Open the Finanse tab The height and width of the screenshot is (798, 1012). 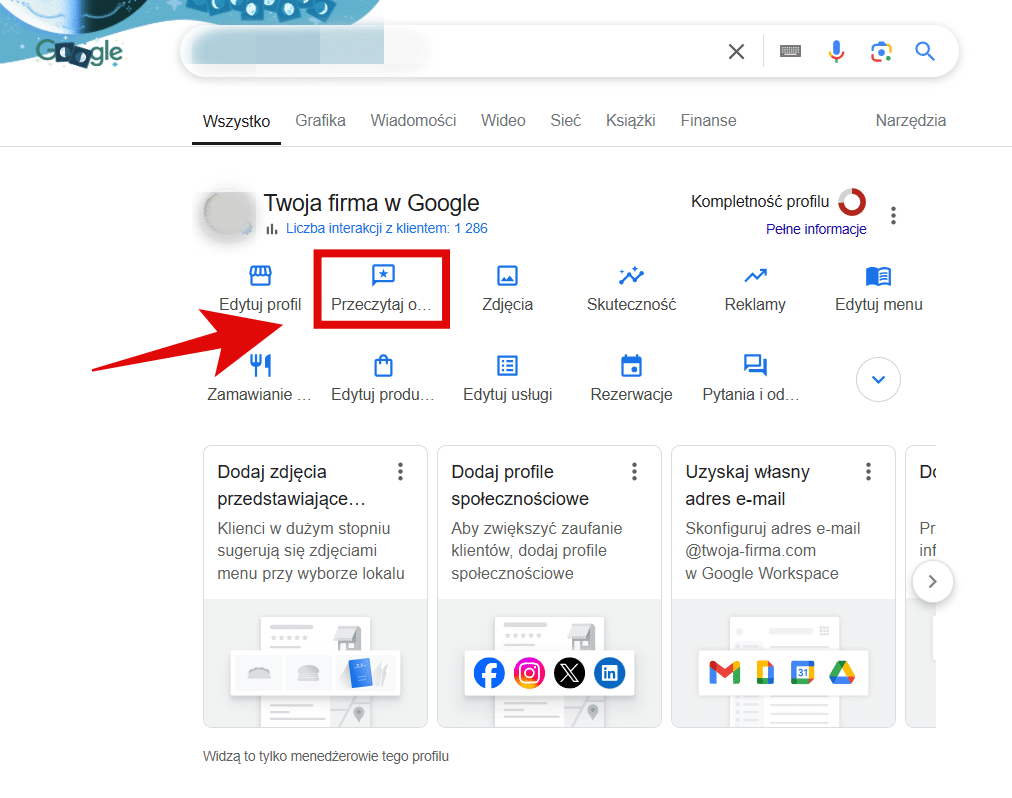coord(709,120)
